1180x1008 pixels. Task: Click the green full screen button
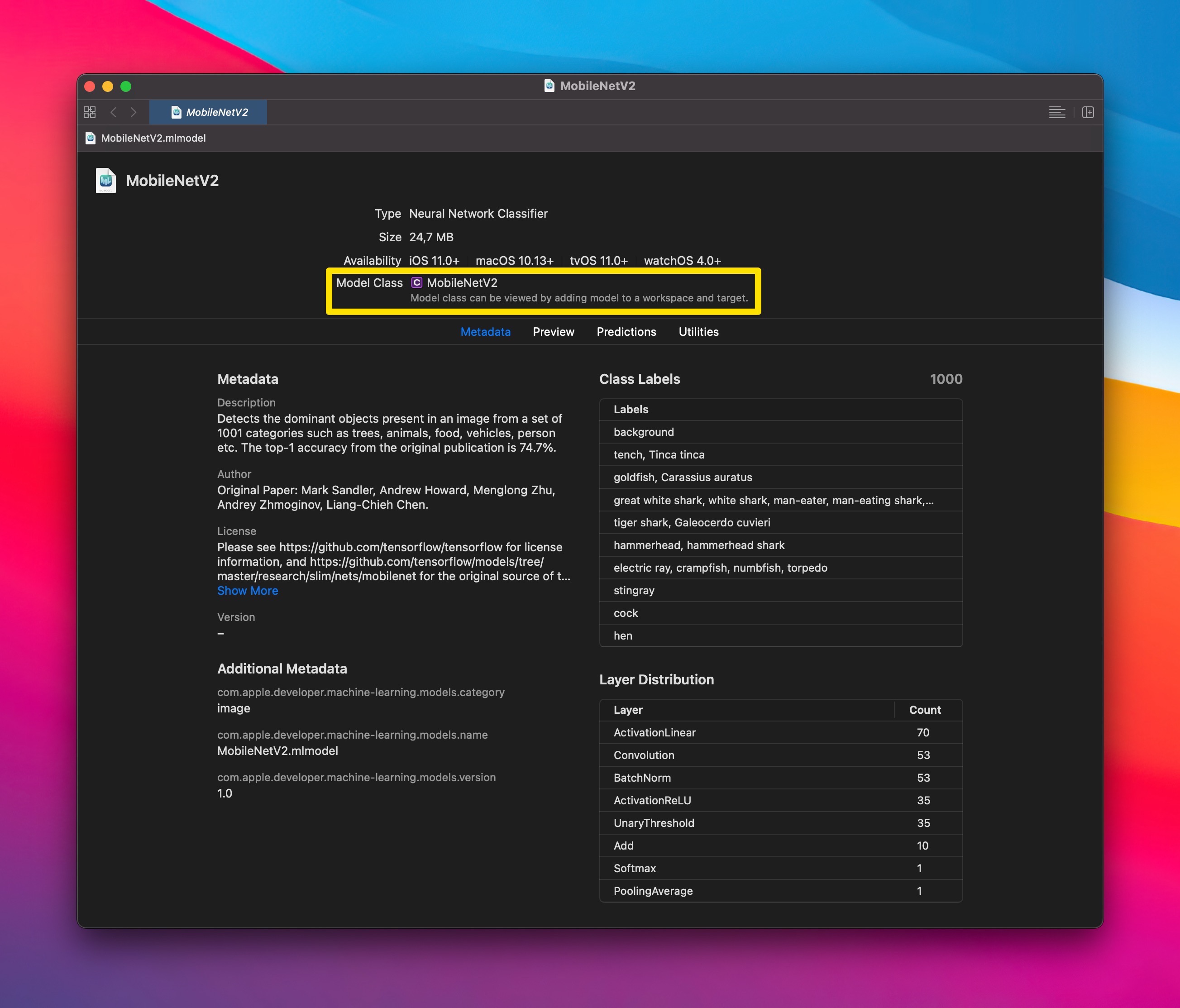tap(126, 86)
